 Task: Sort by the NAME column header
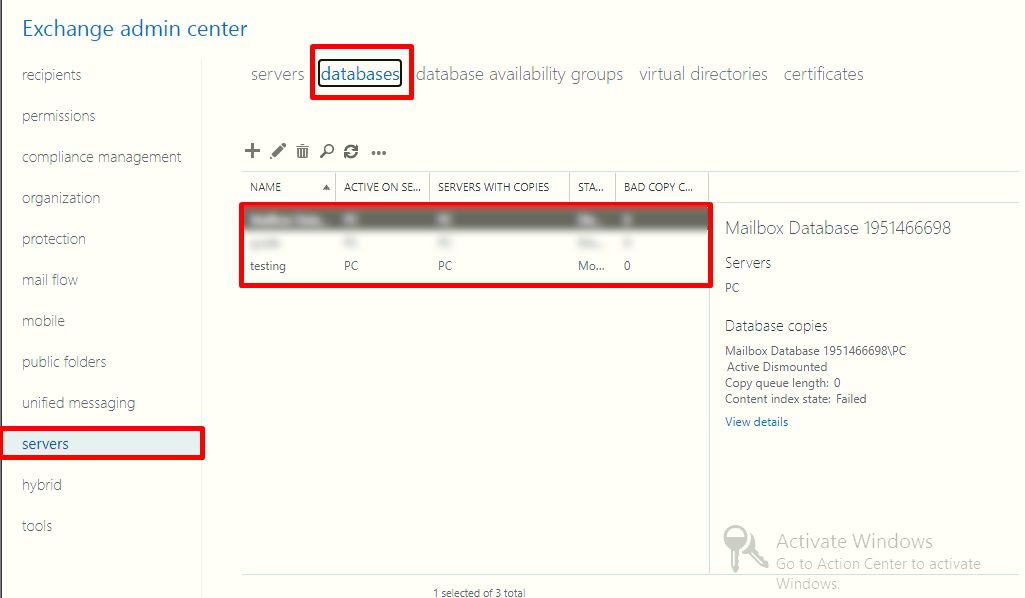click(288, 187)
